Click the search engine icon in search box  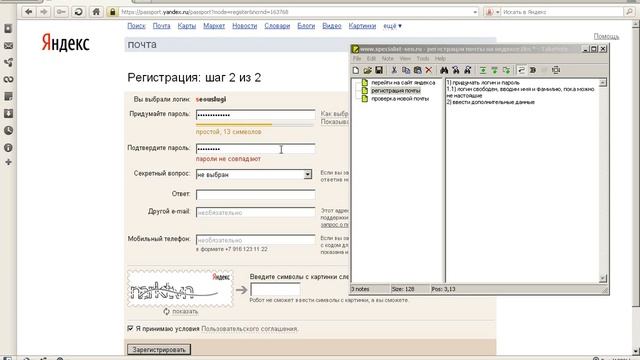489,12
